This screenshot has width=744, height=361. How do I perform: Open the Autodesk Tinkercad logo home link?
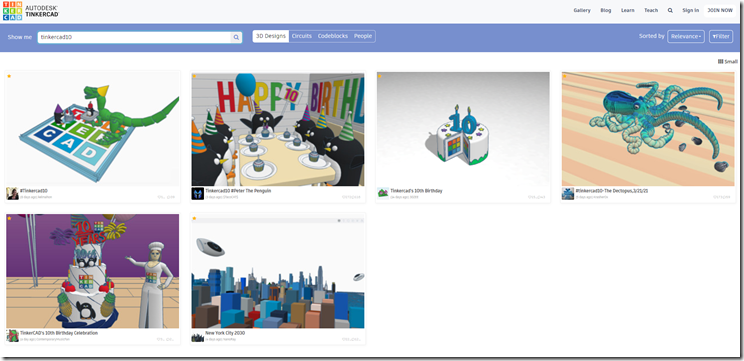click(31, 10)
